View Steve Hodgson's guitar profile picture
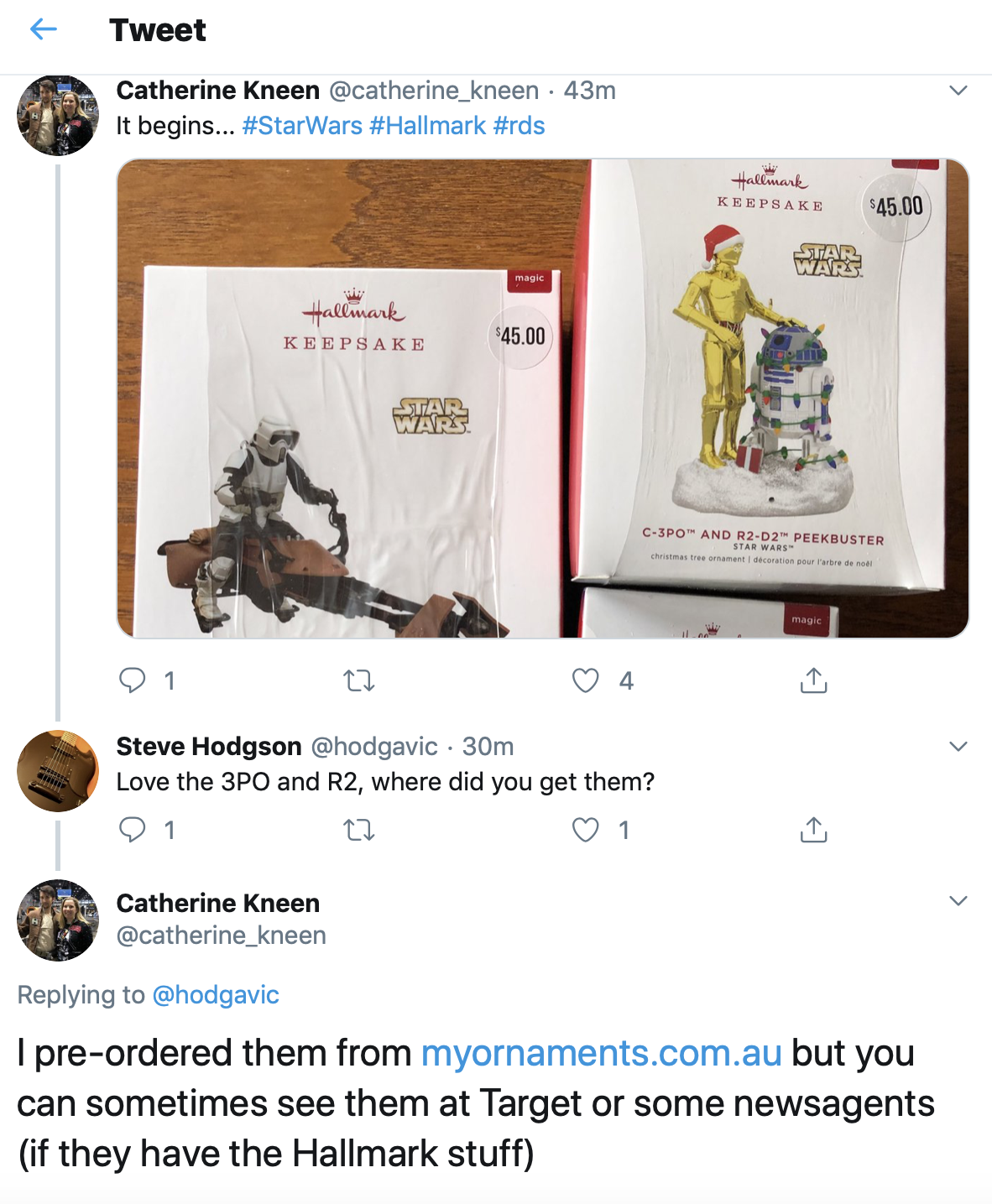 58,771
